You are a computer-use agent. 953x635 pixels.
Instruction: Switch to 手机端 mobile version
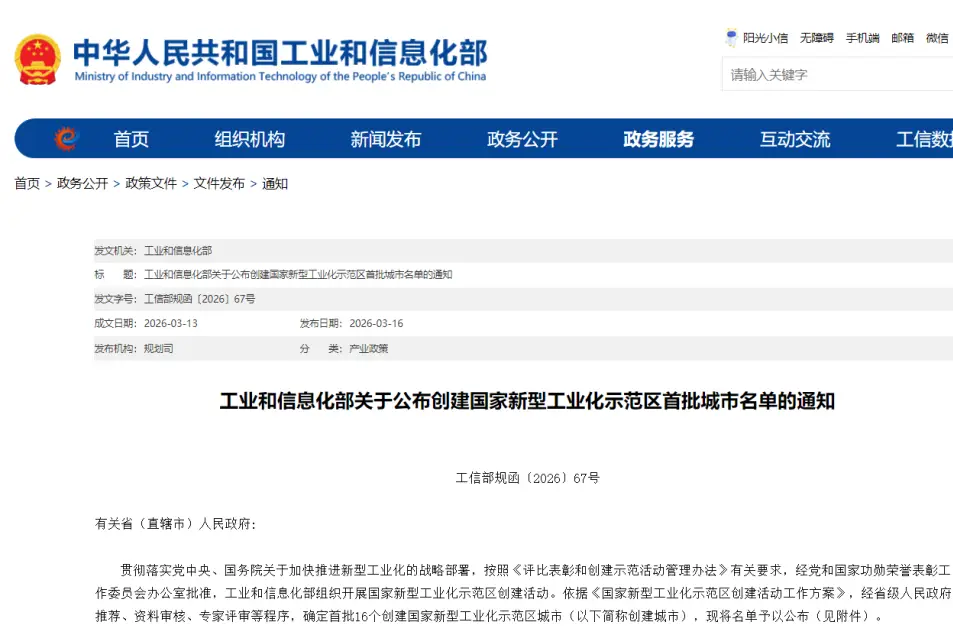tap(862, 38)
